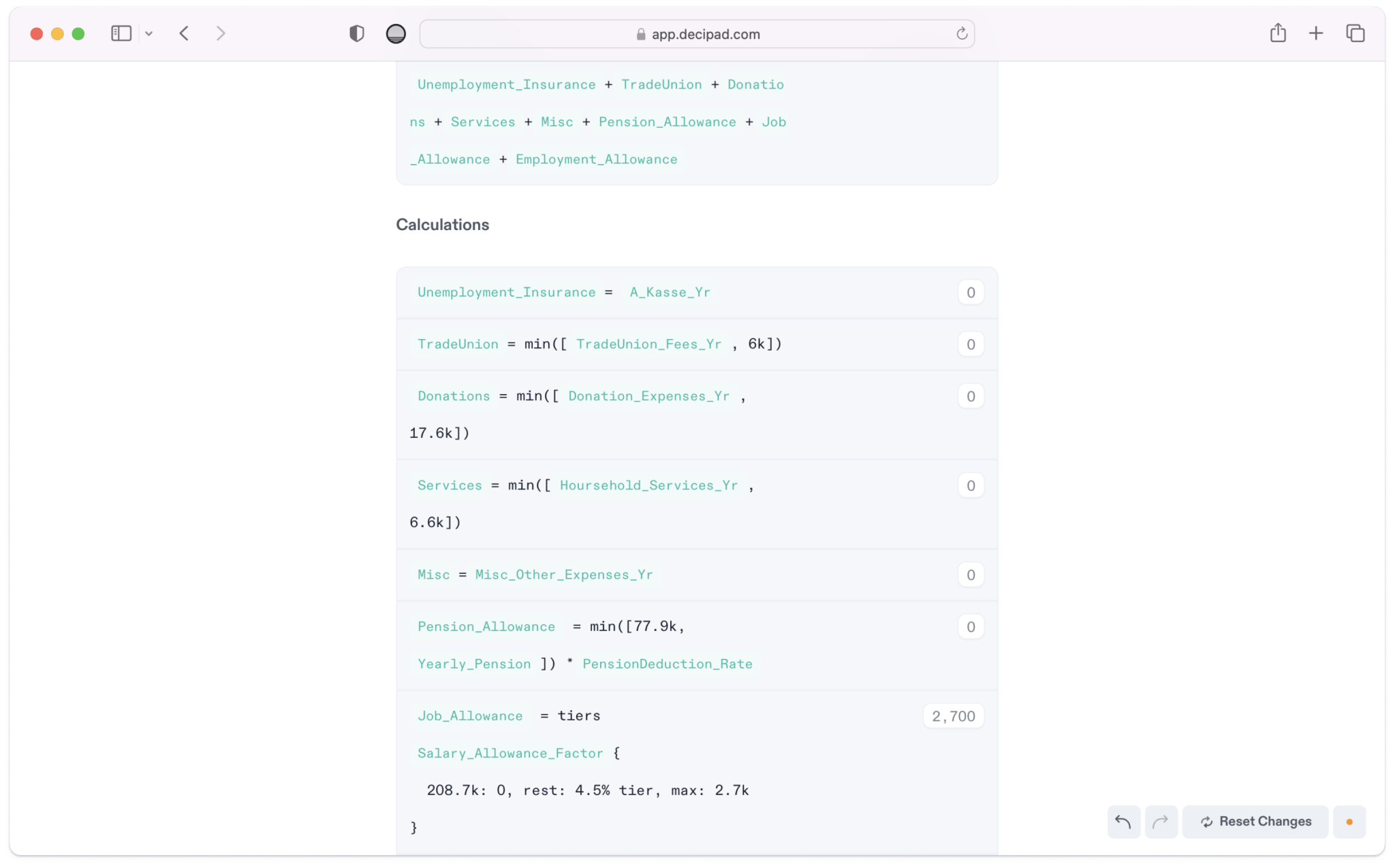Viewport: 1395px width, 868px height.
Task: Click the Job_Allowance variable definition
Action: (x=470, y=716)
